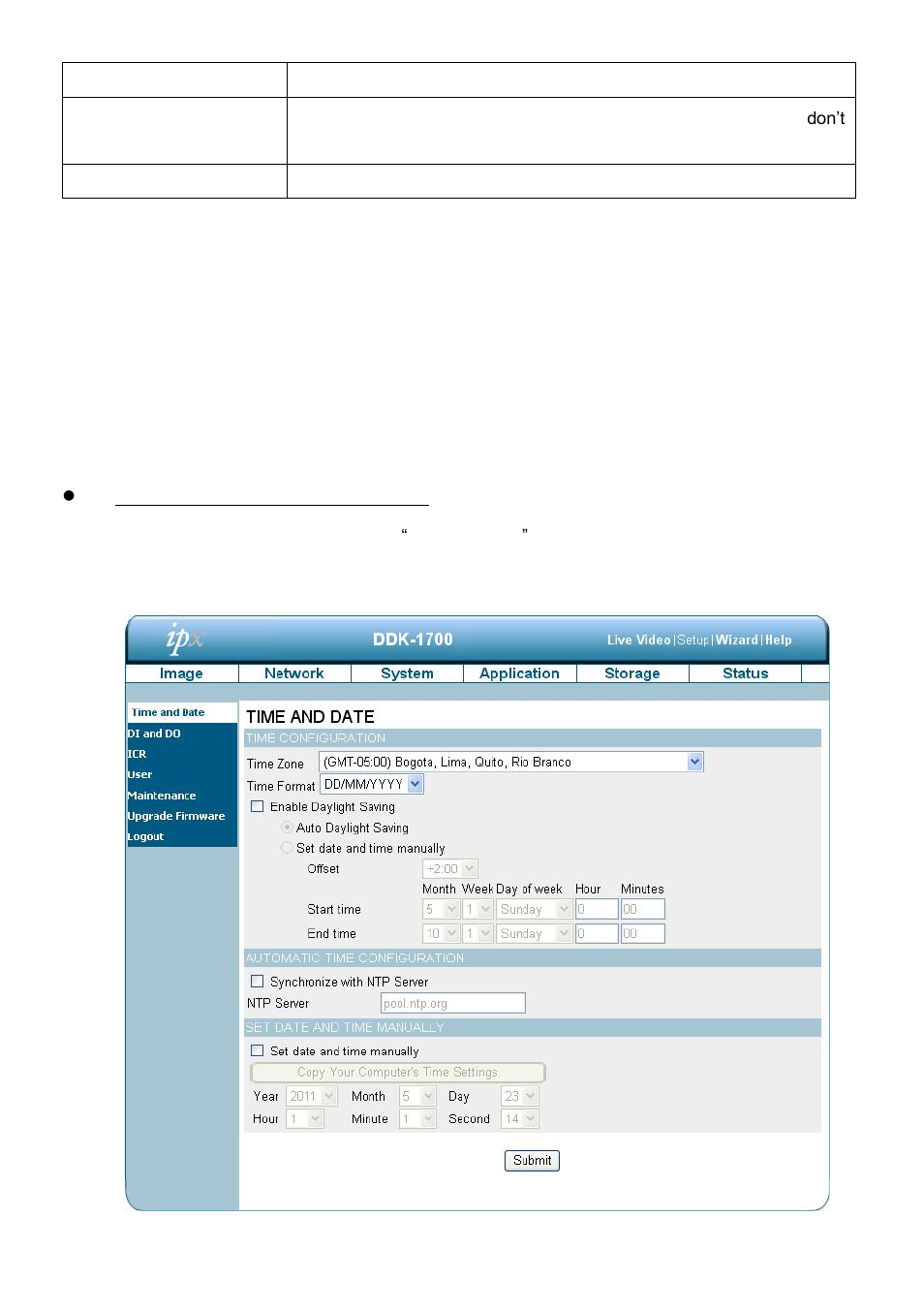Screen dimensions: 924x1312
Task: Select daylight 'Set date and time manually' radio
Action: point(287,848)
